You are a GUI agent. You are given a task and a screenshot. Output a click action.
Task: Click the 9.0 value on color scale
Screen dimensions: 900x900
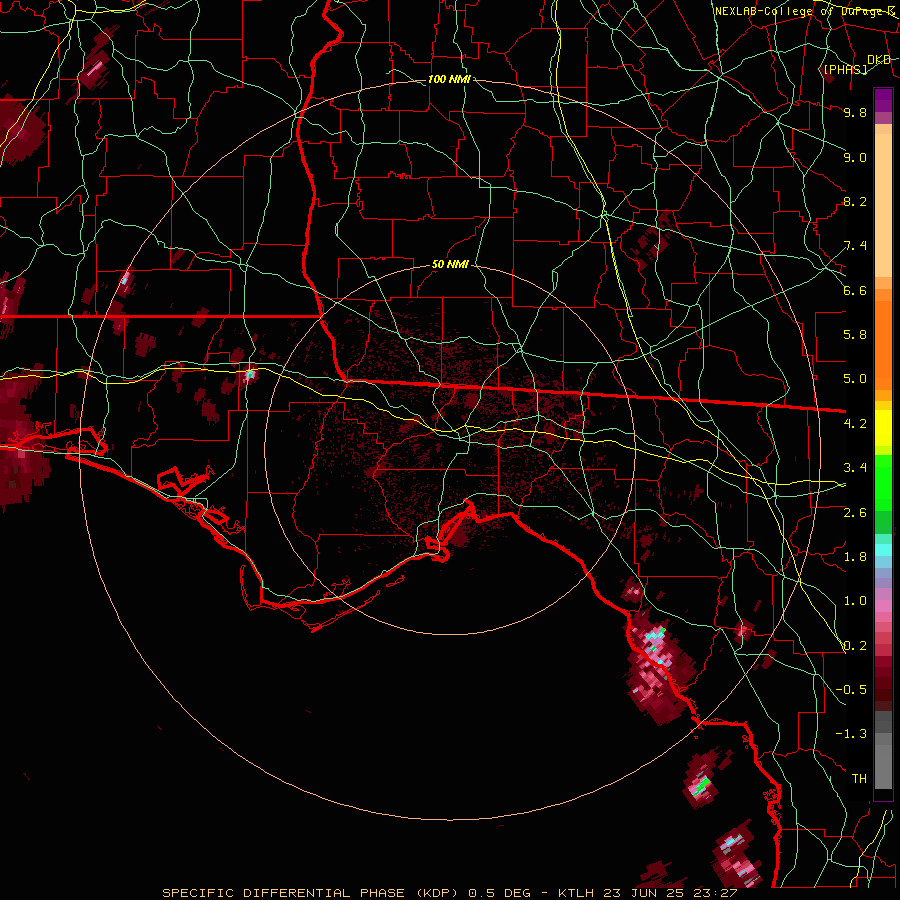[x=855, y=157]
